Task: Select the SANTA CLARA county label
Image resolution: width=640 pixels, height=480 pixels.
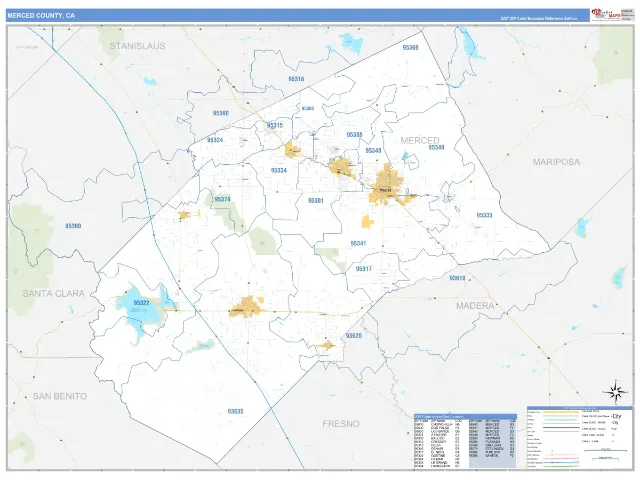Action: [53, 293]
